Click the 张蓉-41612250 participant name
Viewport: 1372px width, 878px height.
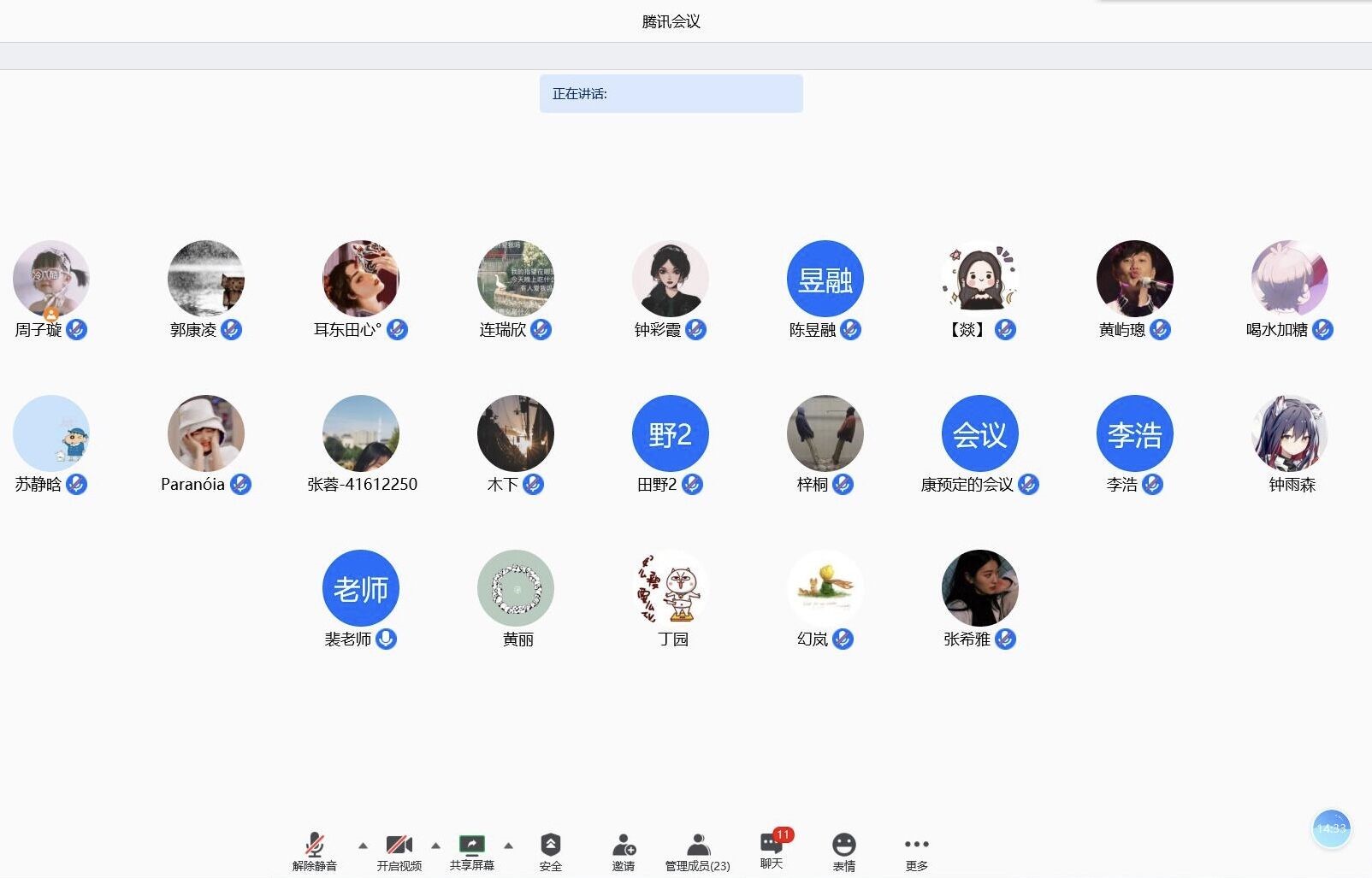point(362,485)
